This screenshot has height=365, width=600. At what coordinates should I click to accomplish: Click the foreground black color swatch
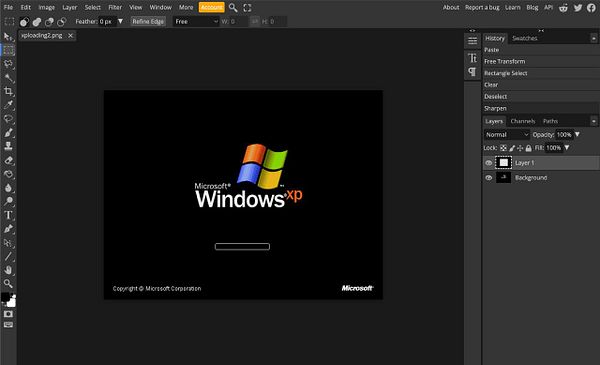(x=6, y=297)
